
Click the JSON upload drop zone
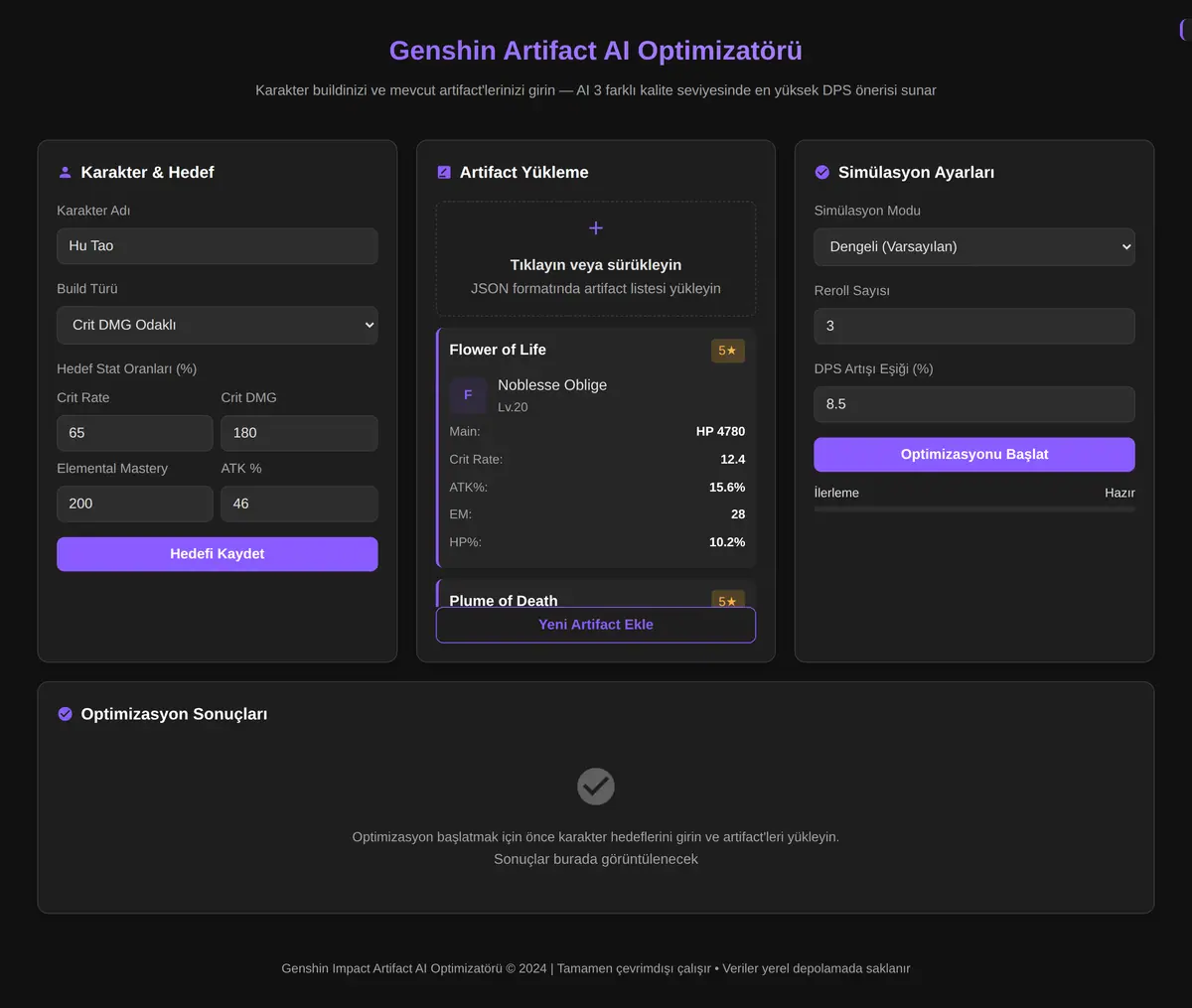pyautogui.click(x=596, y=259)
